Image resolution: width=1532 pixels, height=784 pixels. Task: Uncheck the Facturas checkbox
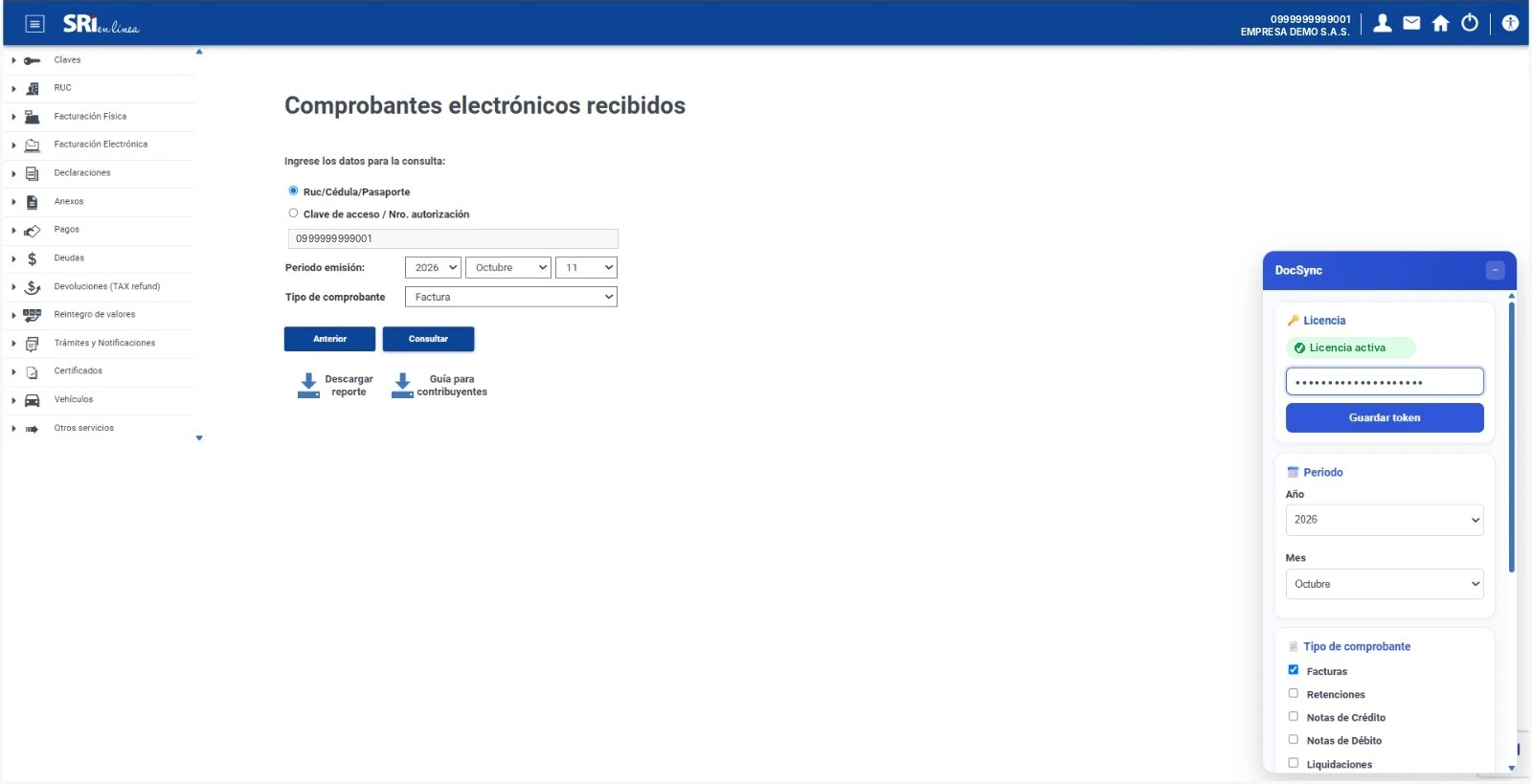click(1294, 670)
